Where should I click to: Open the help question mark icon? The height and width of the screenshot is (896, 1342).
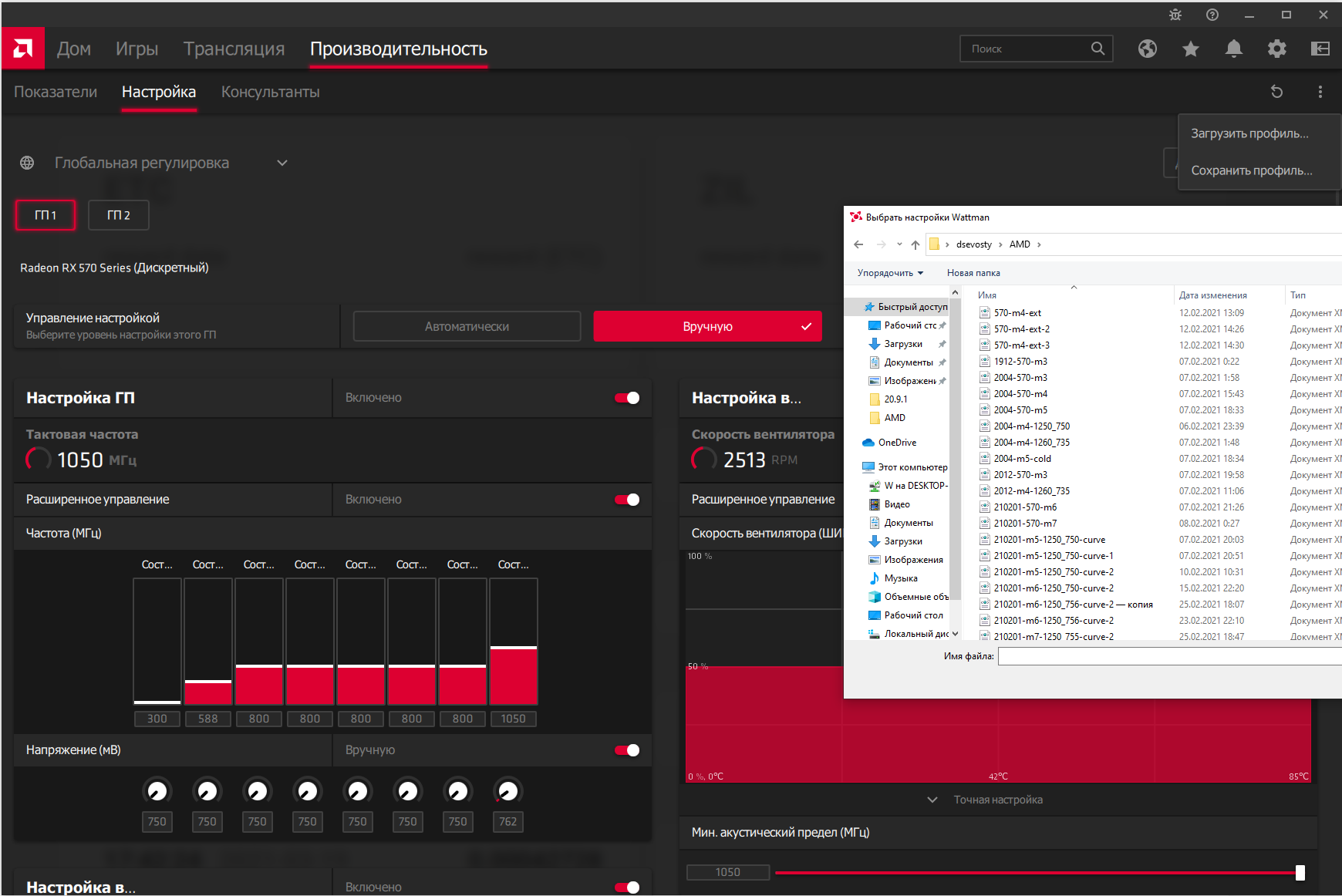[x=1212, y=15]
